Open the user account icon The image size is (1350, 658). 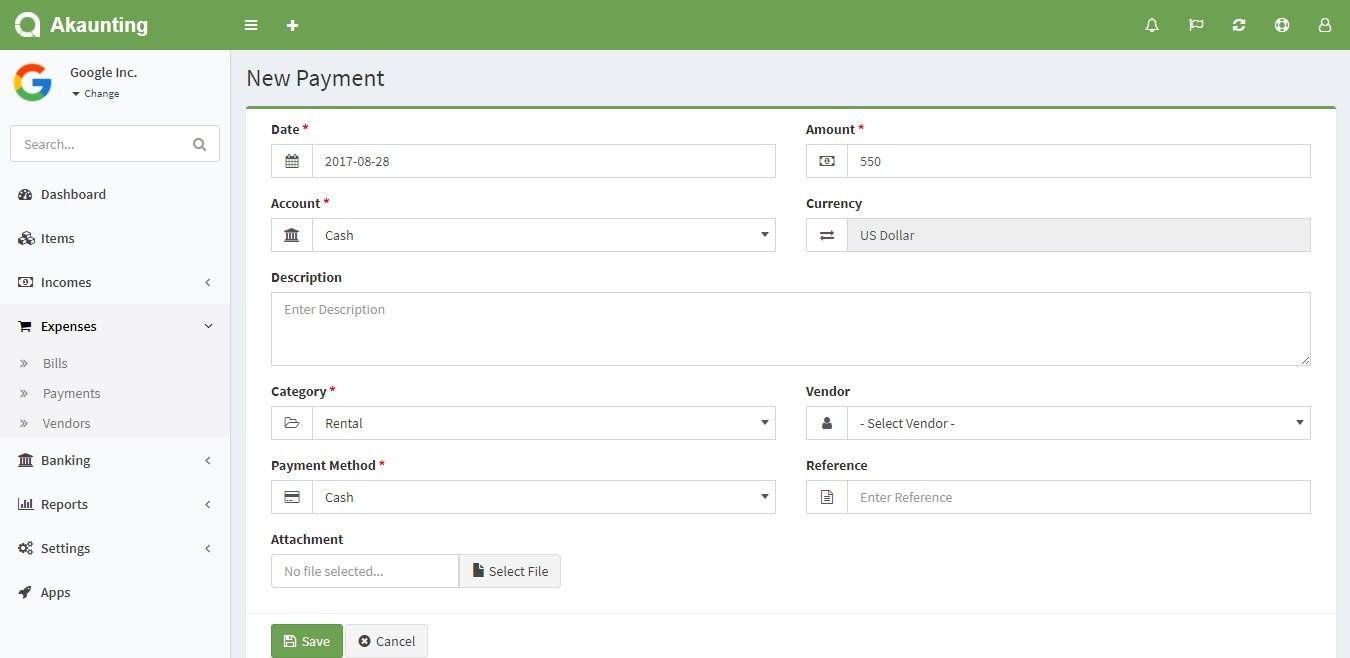pos(1324,25)
